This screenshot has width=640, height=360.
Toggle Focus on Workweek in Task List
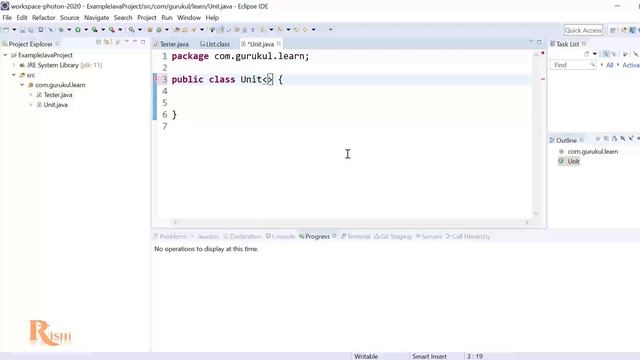tap(625, 53)
